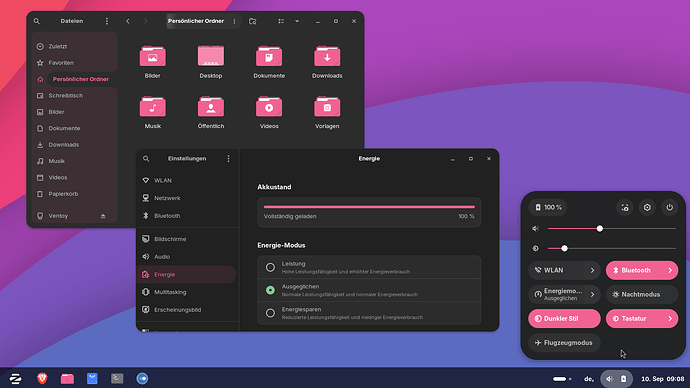
Task: Open Audio settings panel
Action: pos(187,256)
